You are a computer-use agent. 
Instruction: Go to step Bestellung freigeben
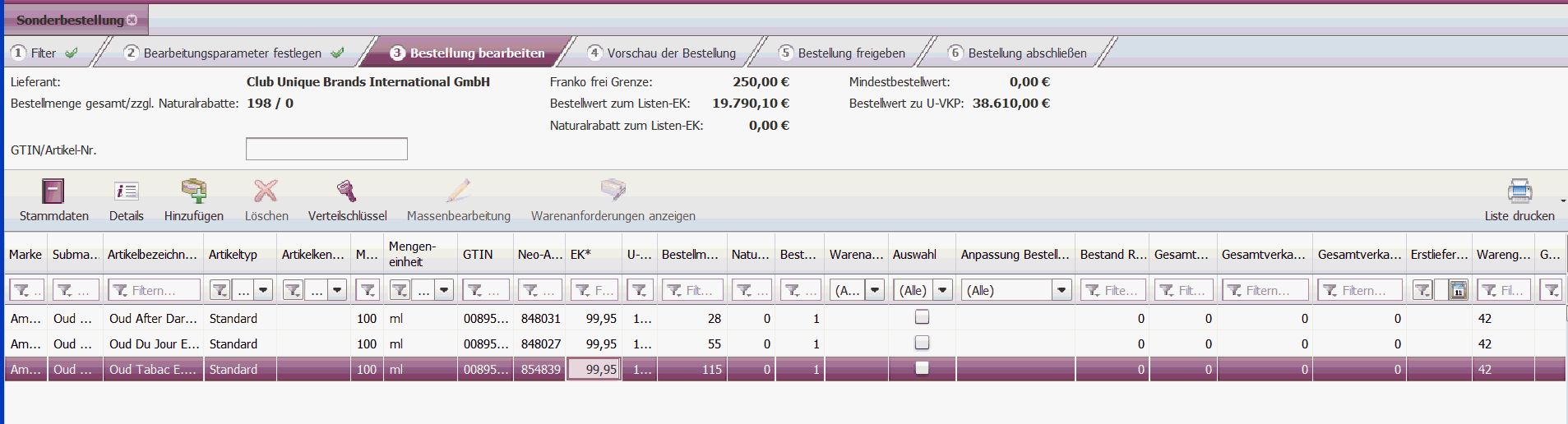pyautogui.click(x=842, y=53)
